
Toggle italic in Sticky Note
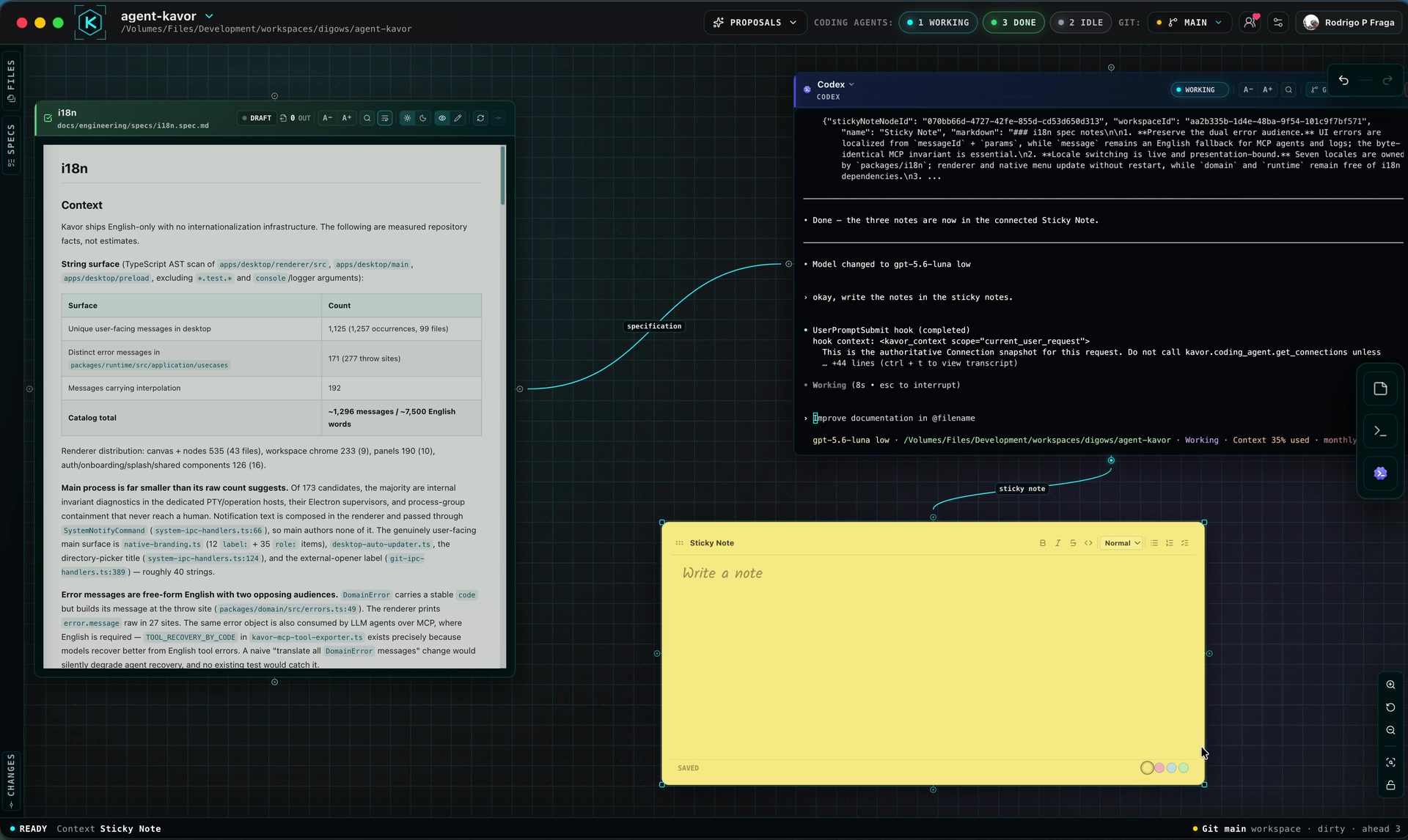(1057, 543)
